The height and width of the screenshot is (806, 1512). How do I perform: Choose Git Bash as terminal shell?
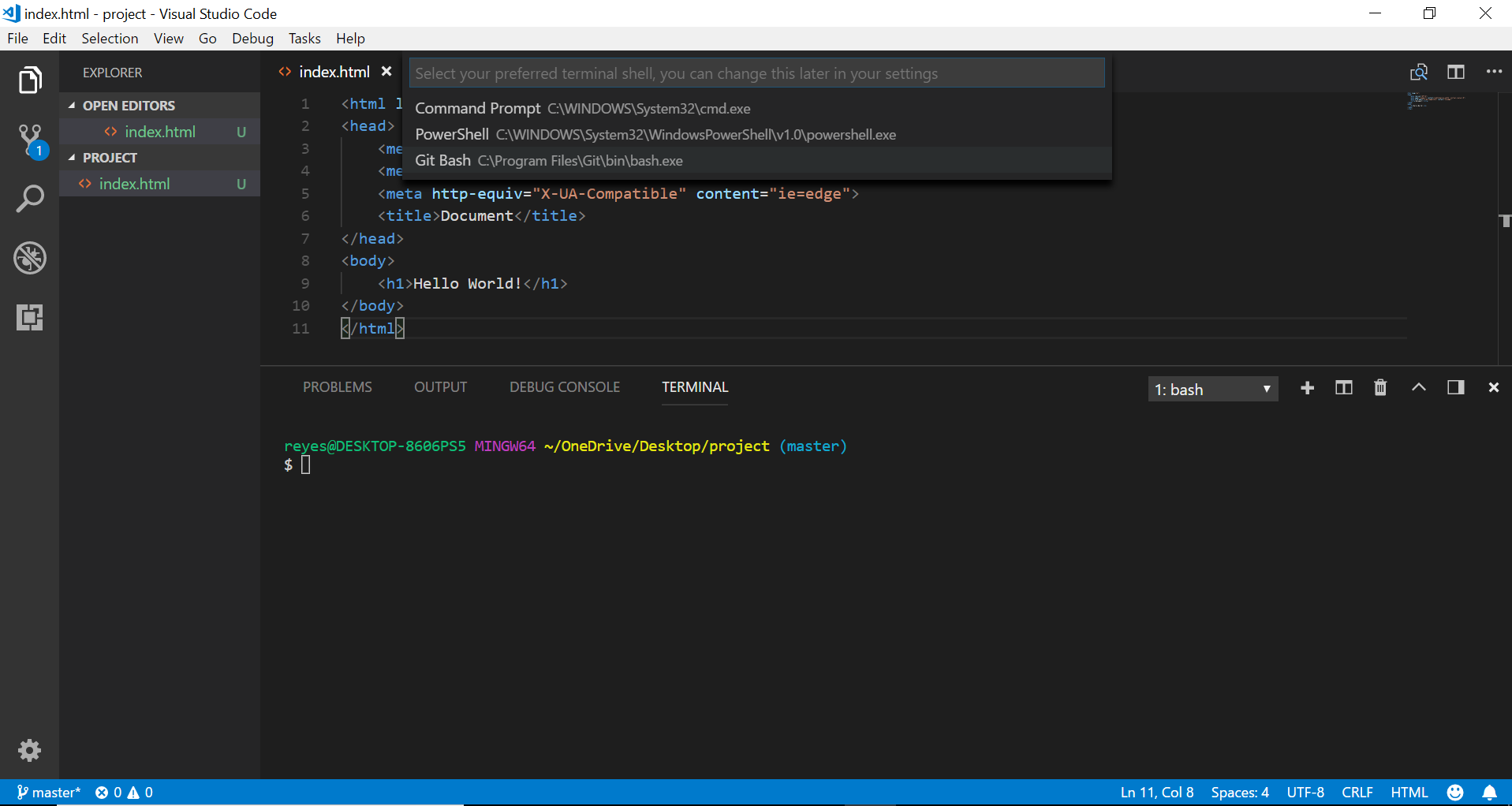click(757, 161)
